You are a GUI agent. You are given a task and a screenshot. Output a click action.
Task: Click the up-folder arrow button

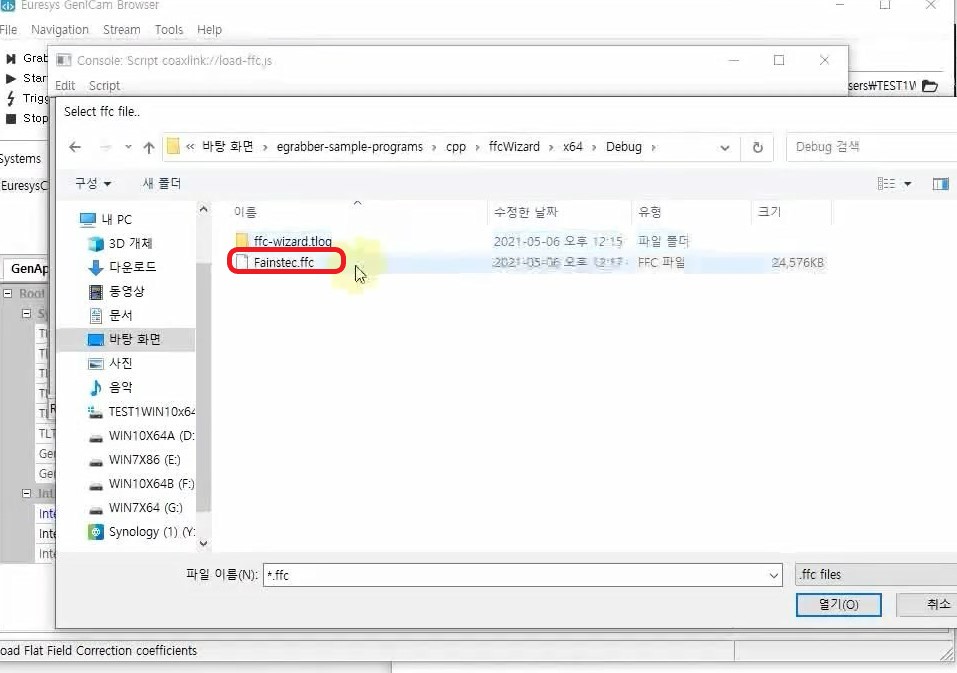(149, 147)
